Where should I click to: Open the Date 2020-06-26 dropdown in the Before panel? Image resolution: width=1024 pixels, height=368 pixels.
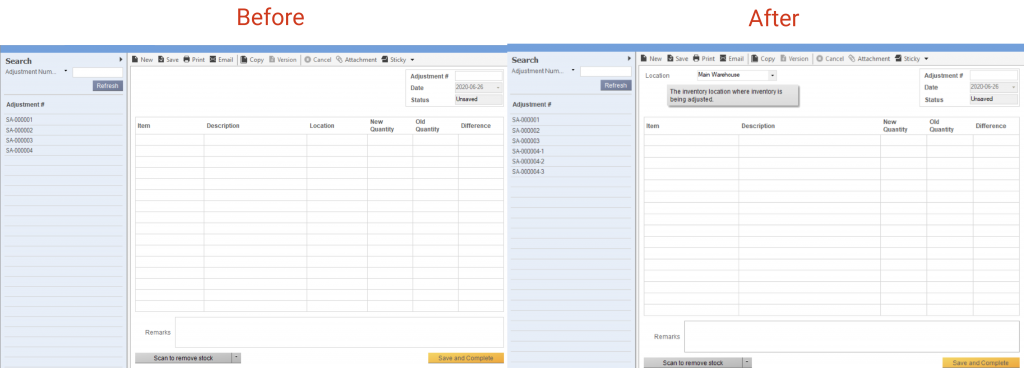coord(499,87)
